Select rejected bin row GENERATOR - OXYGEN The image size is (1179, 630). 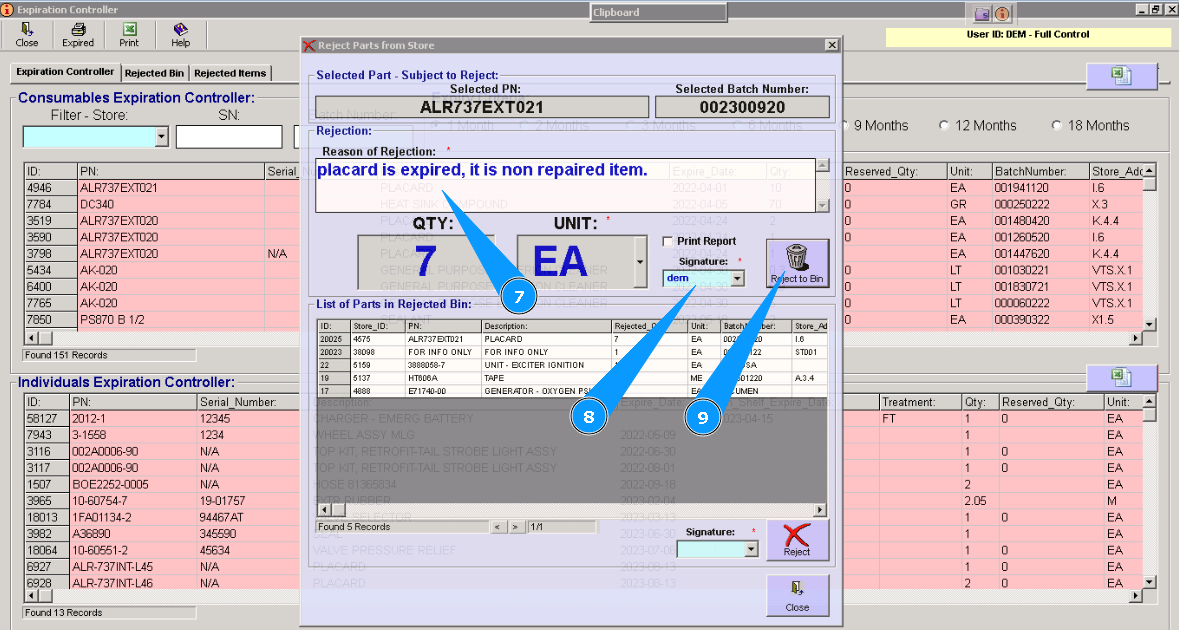572,391
